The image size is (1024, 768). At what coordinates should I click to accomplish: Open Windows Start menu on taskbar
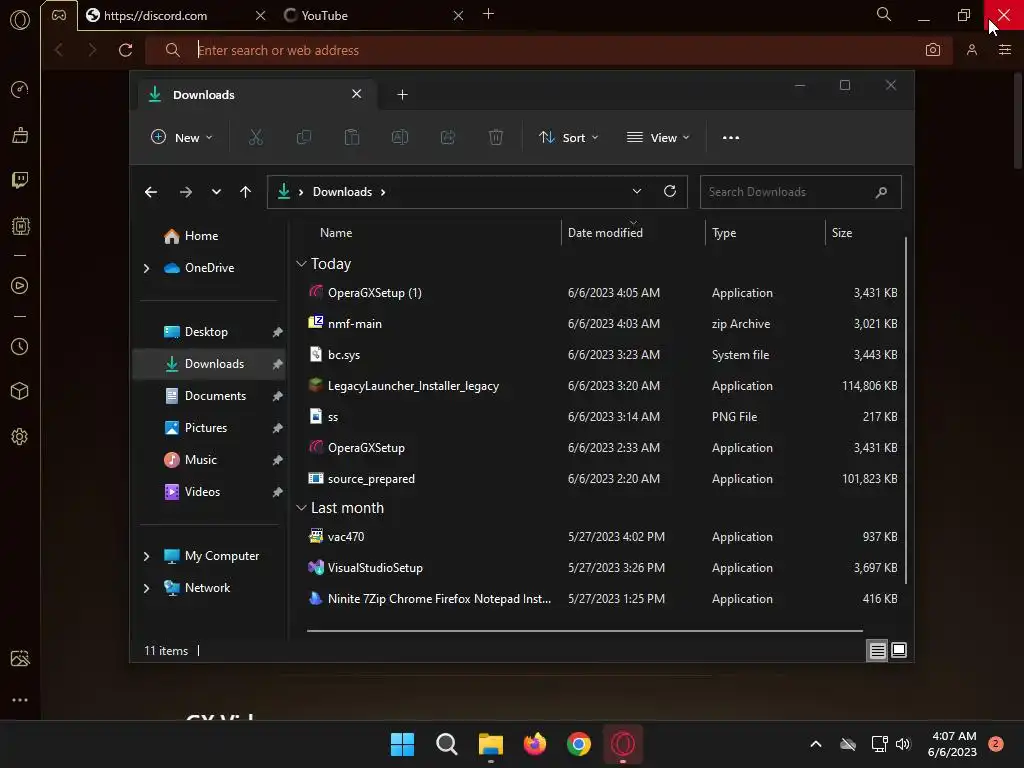(x=402, y=744)
